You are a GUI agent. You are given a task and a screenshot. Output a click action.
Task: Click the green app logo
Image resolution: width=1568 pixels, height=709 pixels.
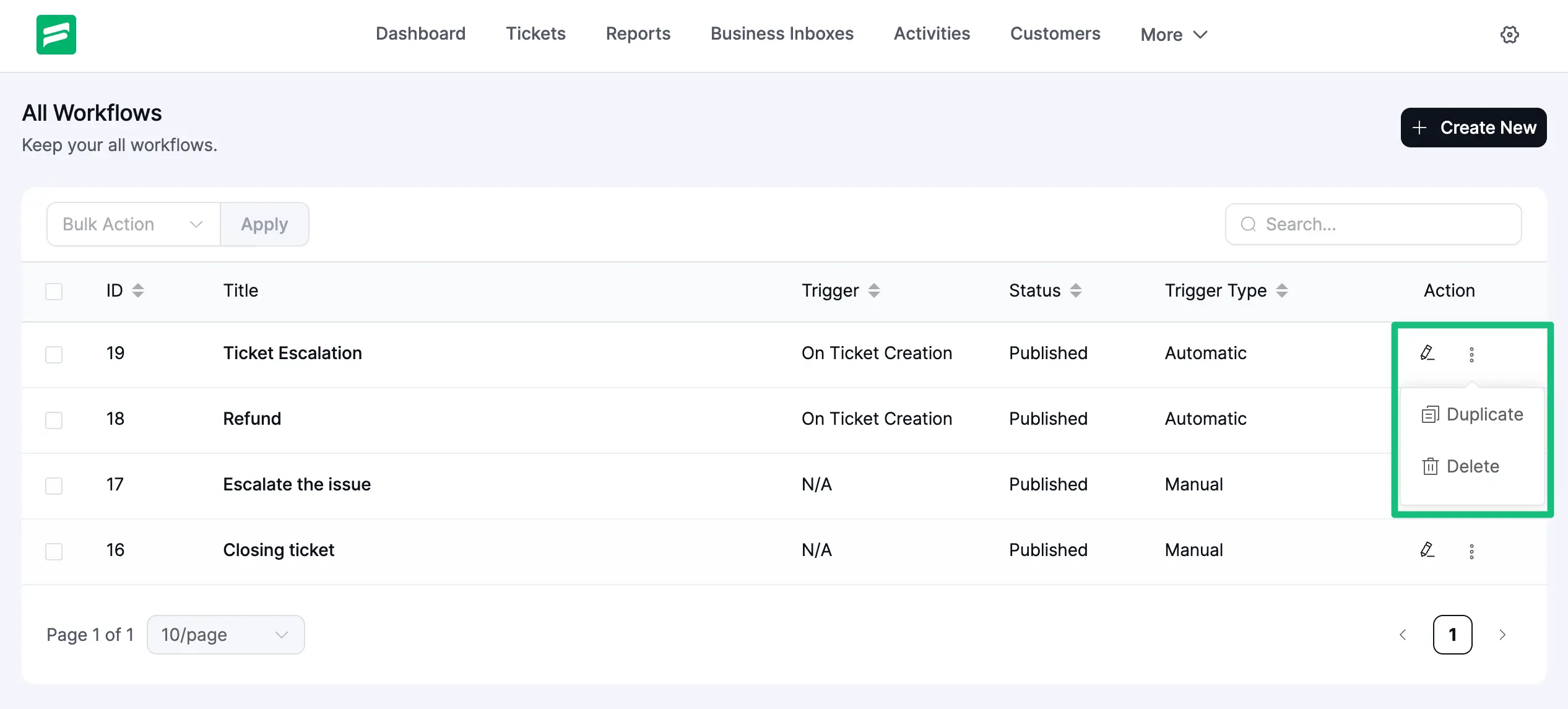[x=56, y=35]
